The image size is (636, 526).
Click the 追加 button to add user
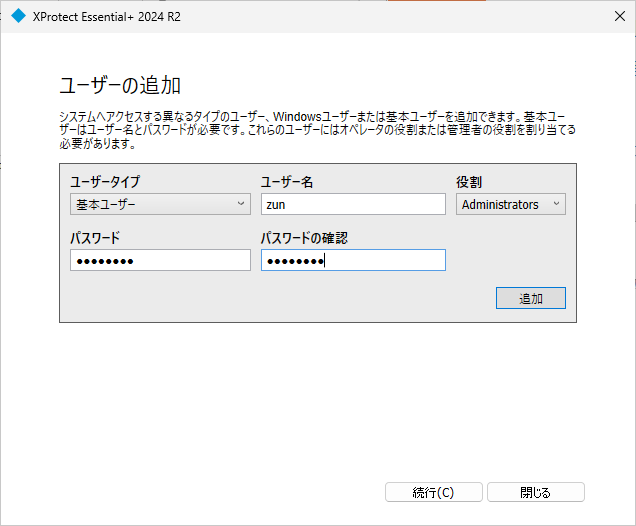[531, 298]
